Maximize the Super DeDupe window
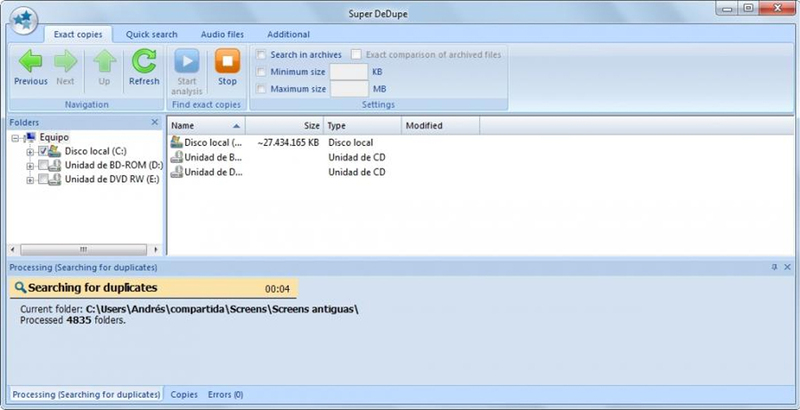 coord(748,8)
